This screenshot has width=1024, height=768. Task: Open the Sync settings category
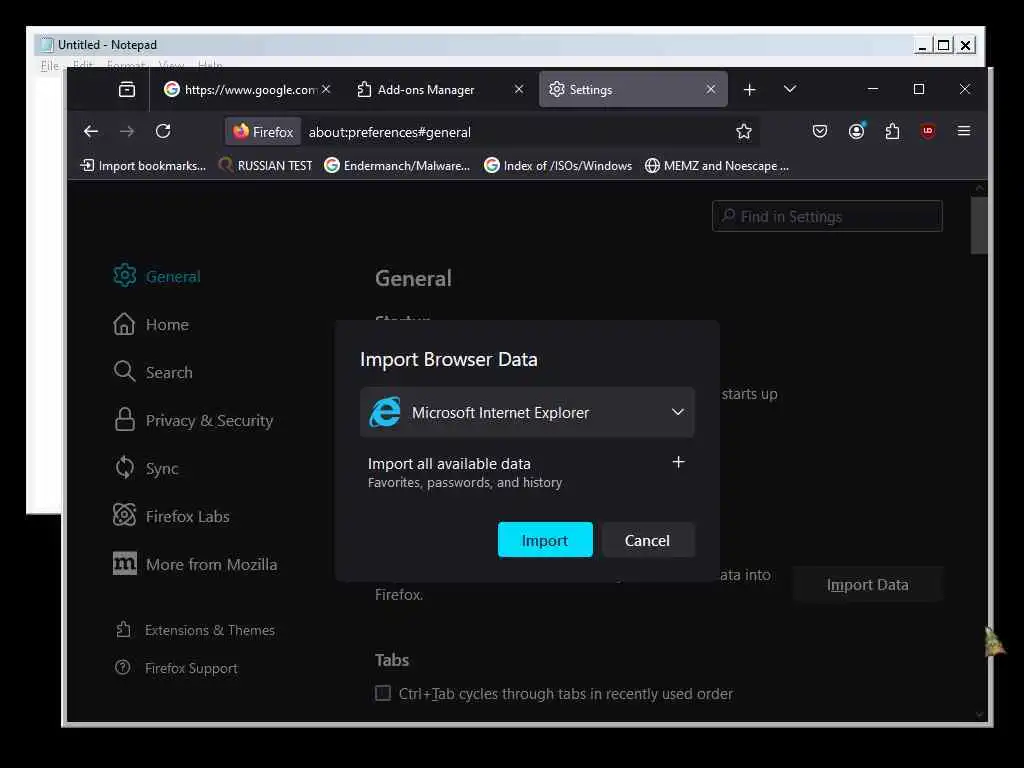pos(146,468)
